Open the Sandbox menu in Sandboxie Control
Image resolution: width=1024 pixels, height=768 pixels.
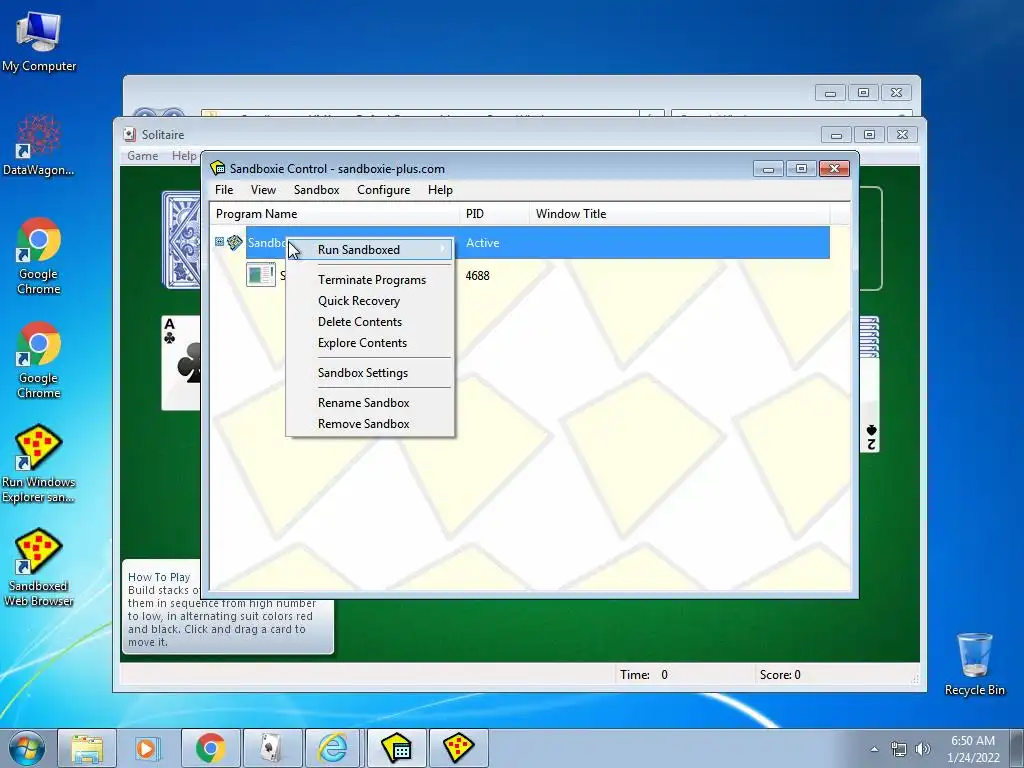pyautogui.click(x=317, y=189)
